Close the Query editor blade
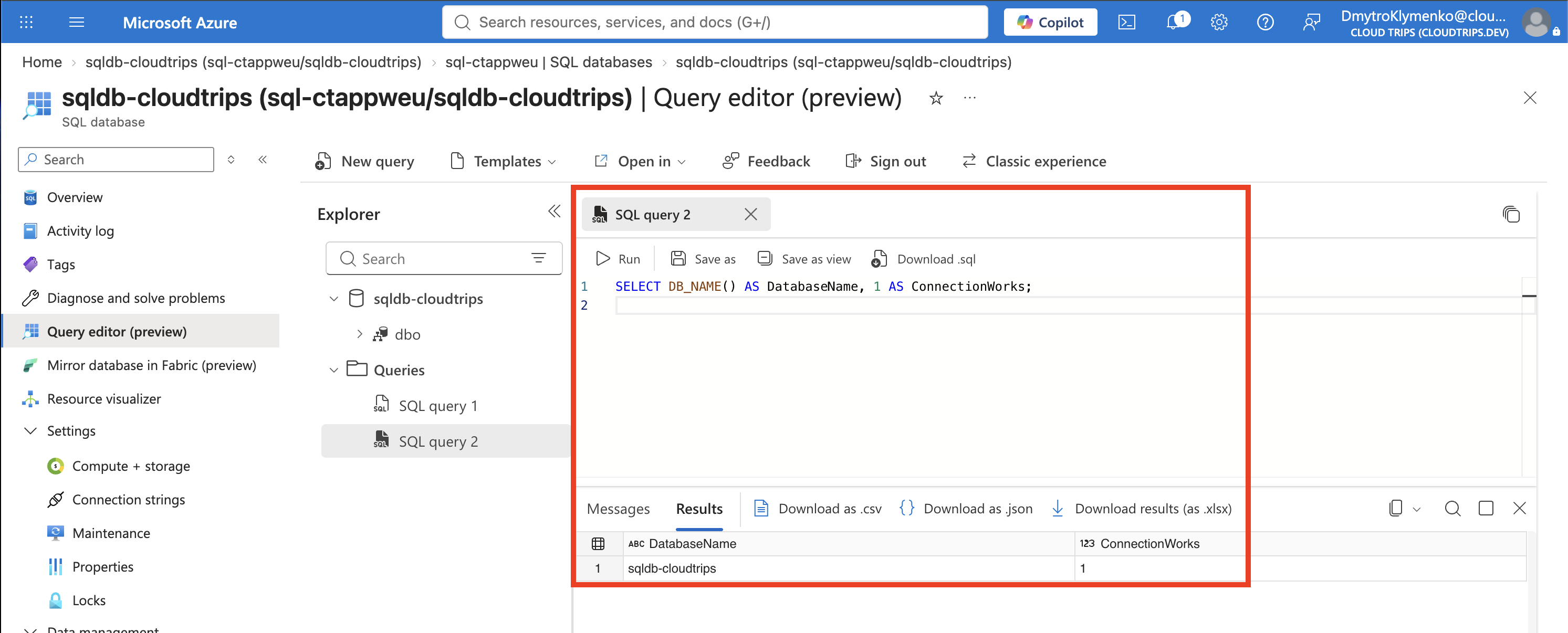 coord(1530,98)
